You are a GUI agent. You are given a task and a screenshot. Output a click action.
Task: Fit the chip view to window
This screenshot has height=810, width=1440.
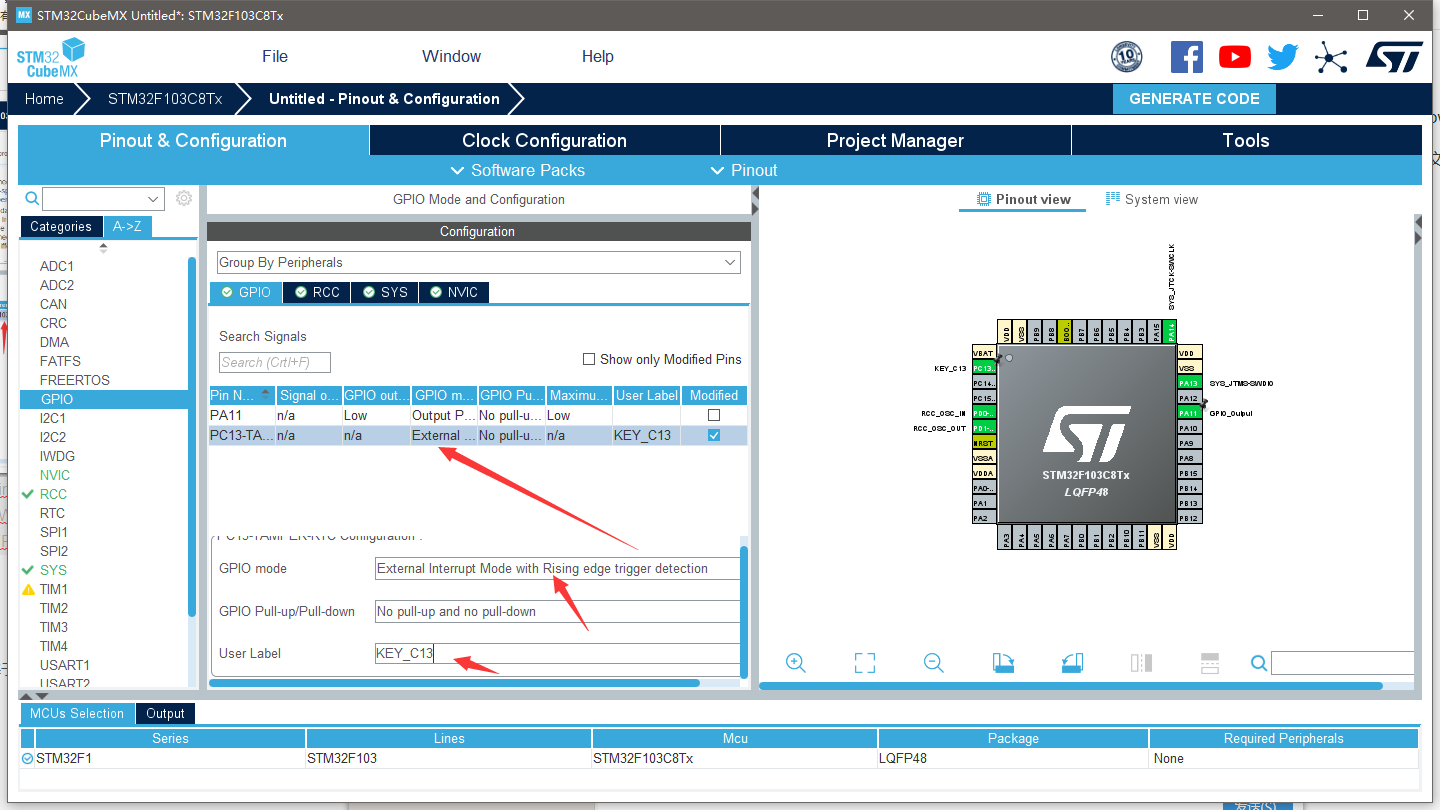click(865, 663)
